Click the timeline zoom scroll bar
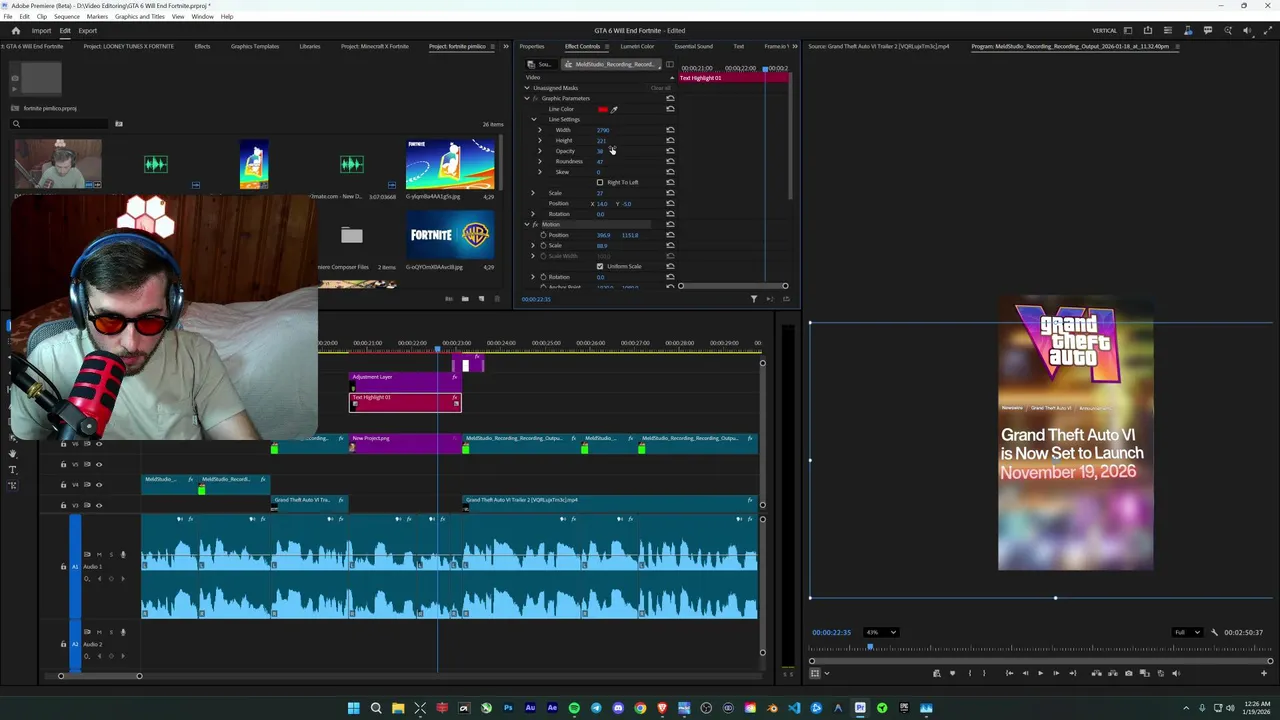Image resolution: width=1280 pixels, height=720 pixels. pos(100,676)
